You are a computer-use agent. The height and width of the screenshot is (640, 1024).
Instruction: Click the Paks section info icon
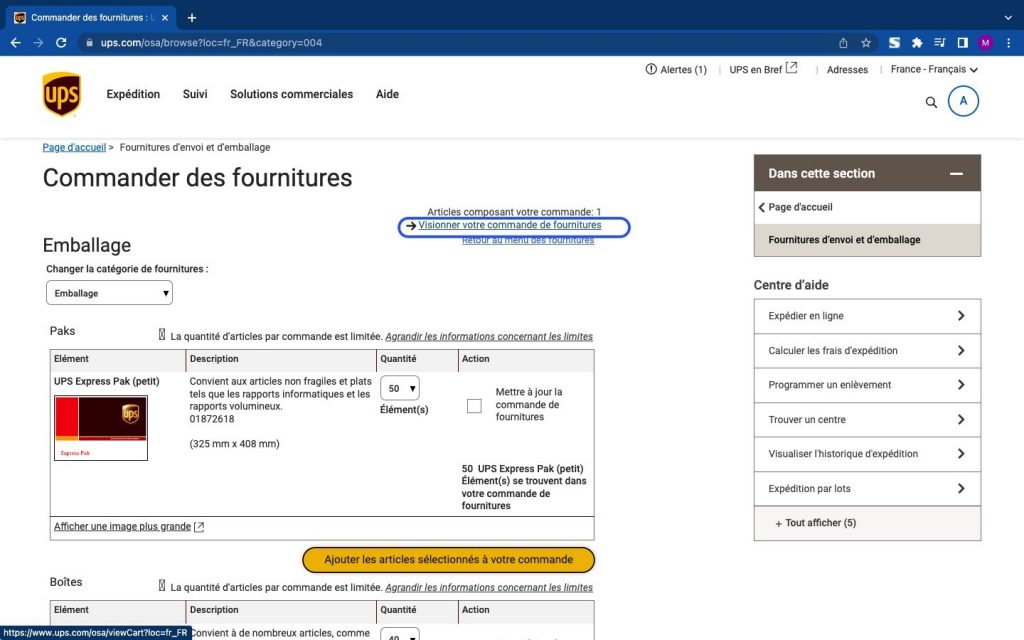click(x=162, y=334)
